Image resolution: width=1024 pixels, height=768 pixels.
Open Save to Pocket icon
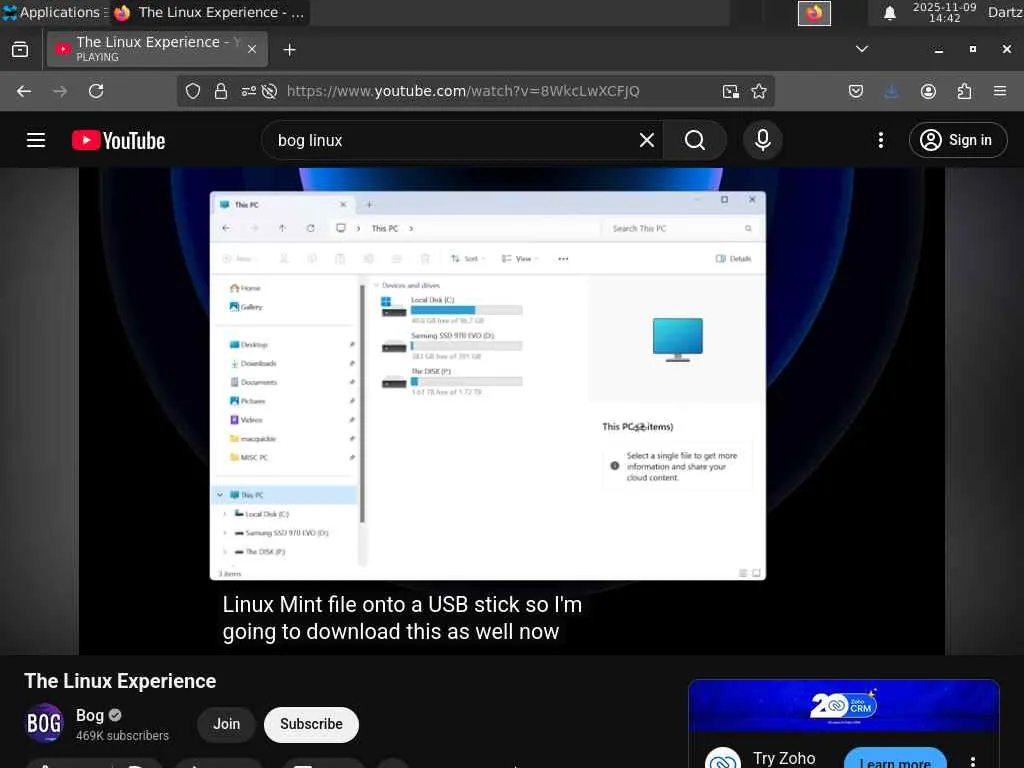tap(856, 91)
